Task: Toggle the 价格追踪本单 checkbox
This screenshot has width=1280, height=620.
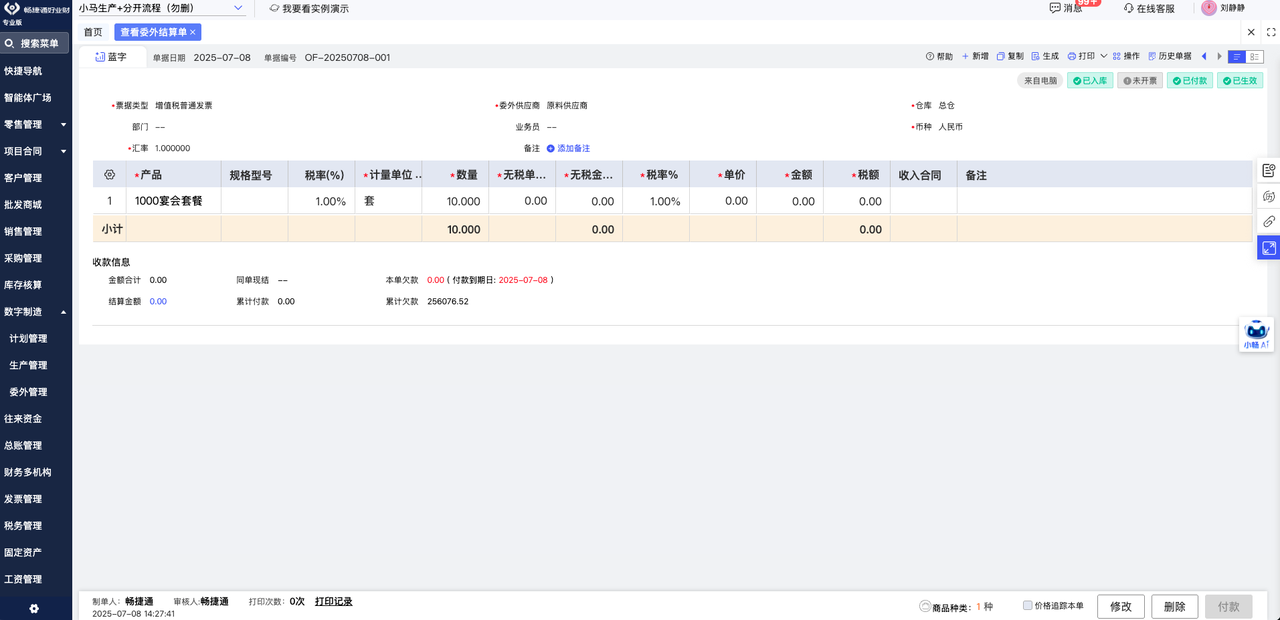Action: pos(1028,605)
